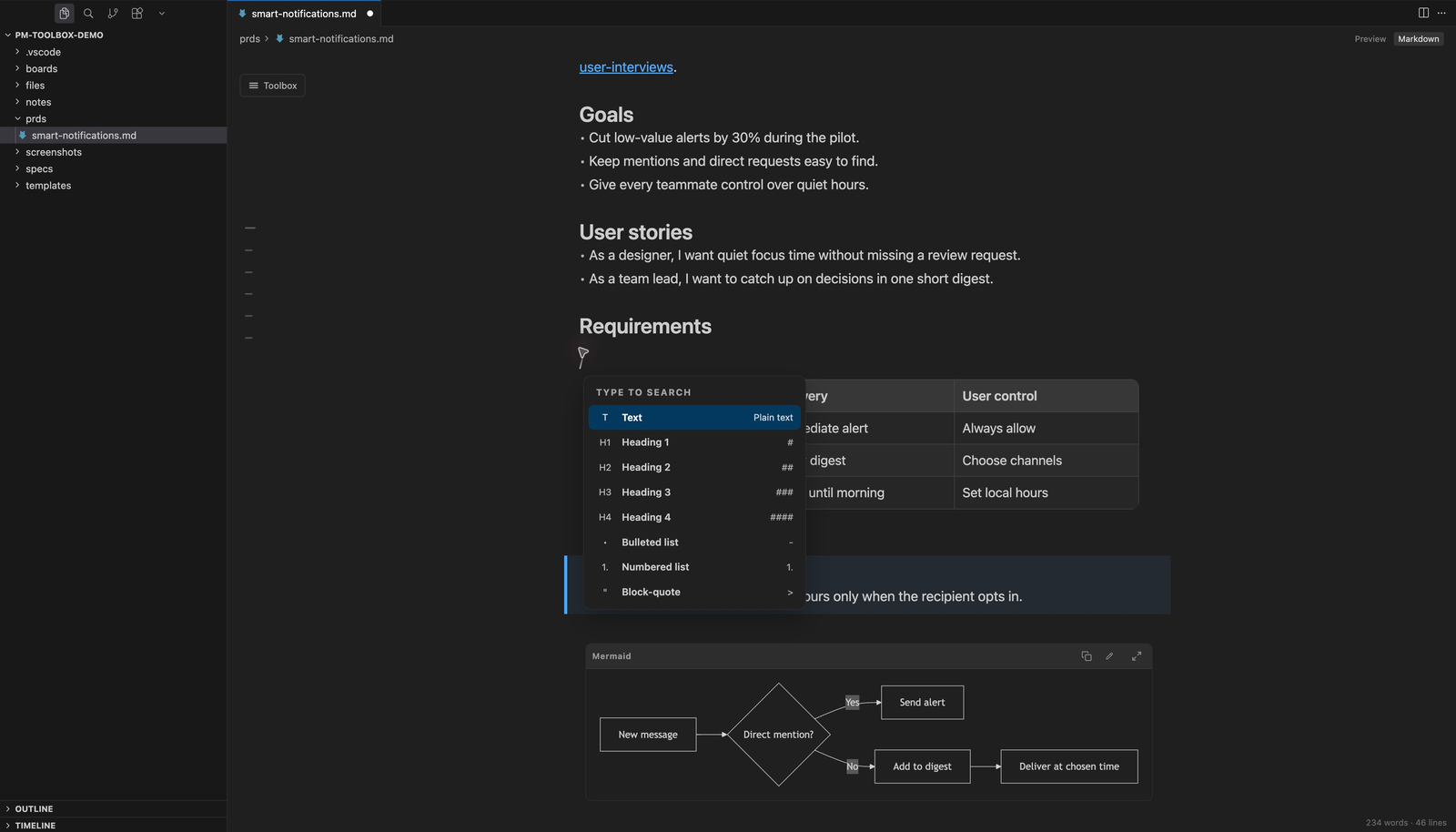1456x832 pixels.
Task: Insert a Block-quote block
Action: click(694, 592)
